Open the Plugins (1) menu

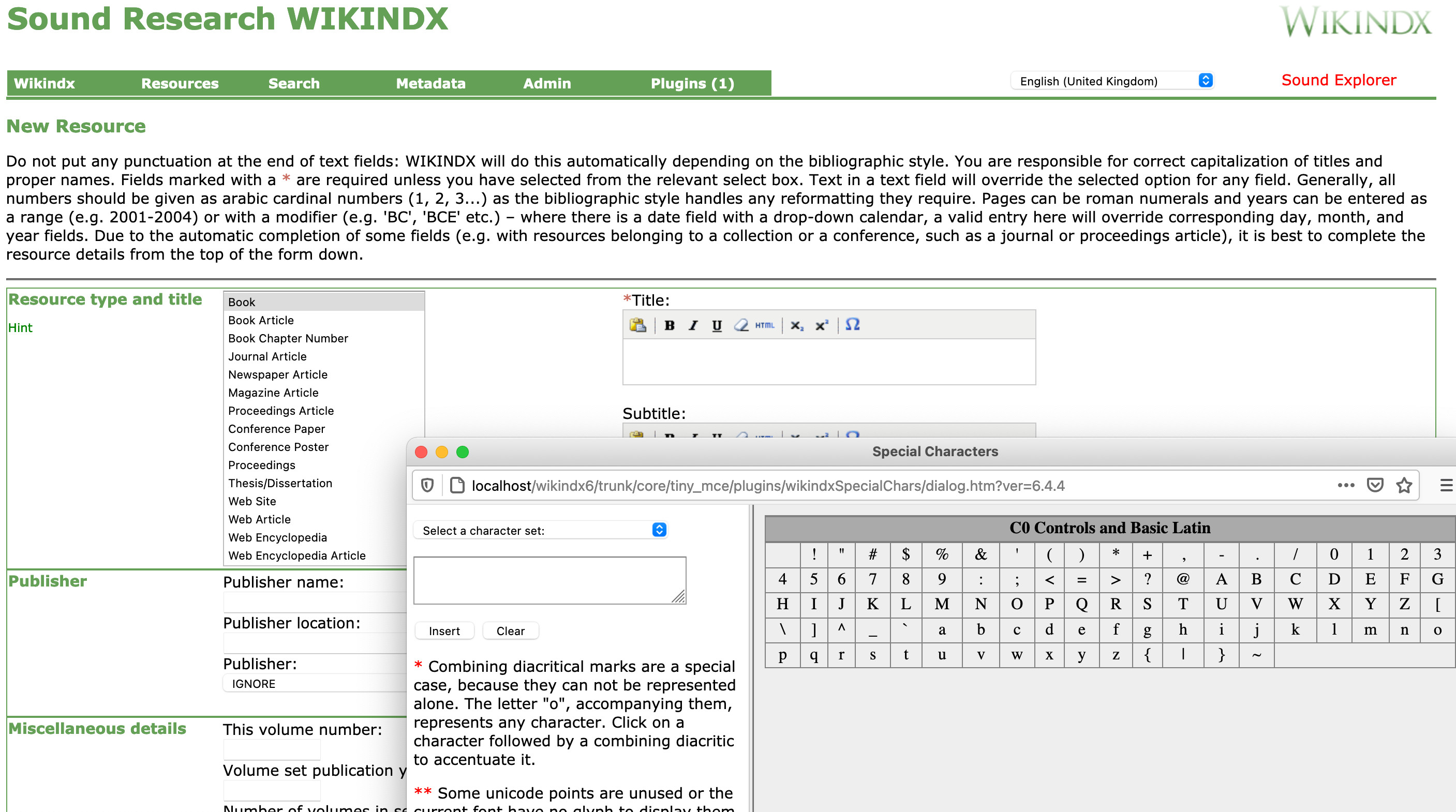pyautogui.click(x=692, y=84)
